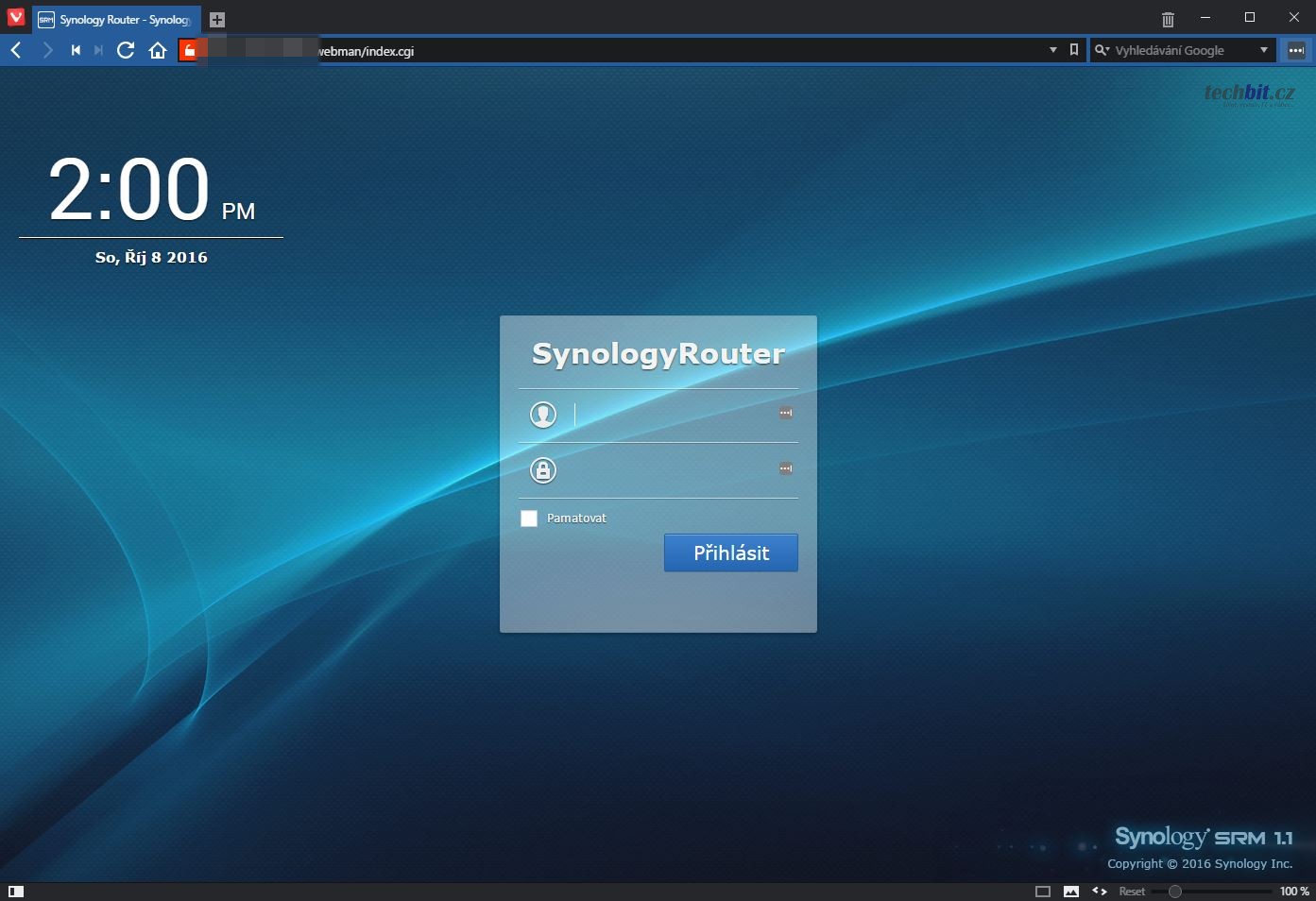Go to the browser home page icon
The height and width of the screenshot is (901, 1316).
coord(158,50)
